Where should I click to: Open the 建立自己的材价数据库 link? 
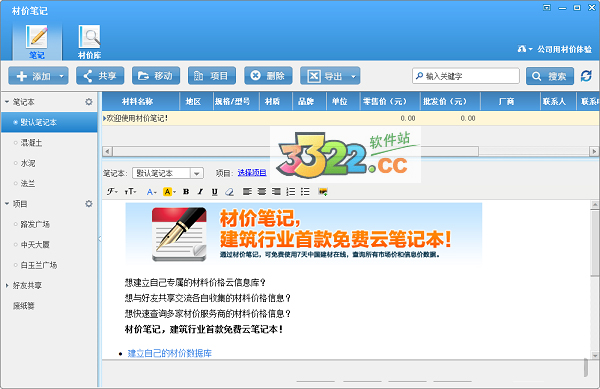coord(170,353)
